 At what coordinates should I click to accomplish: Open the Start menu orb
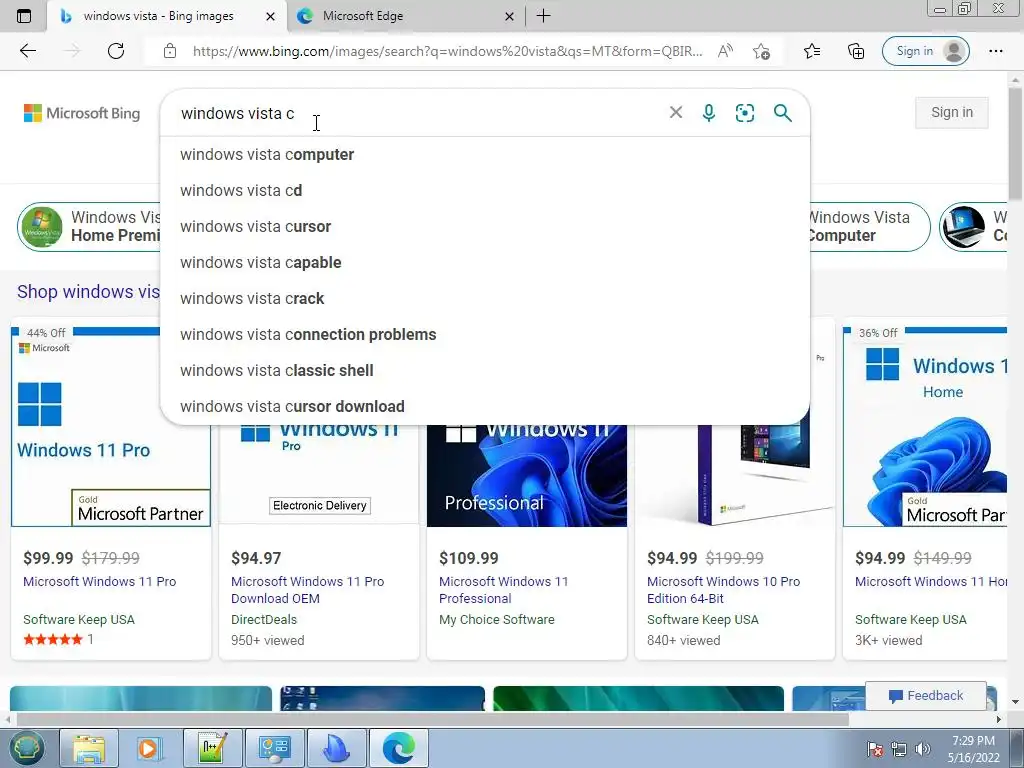26,748
